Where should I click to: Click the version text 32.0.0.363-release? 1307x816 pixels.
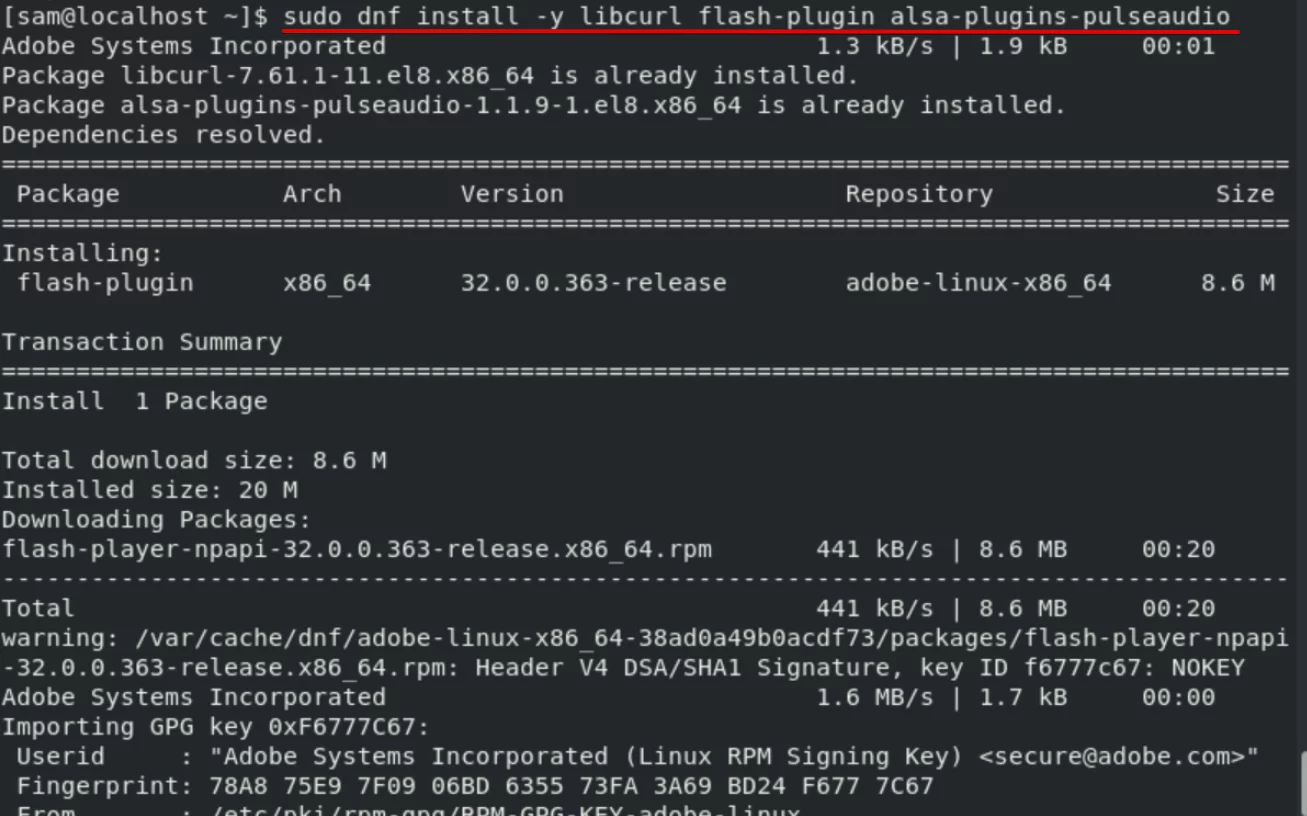pos(594,283)
